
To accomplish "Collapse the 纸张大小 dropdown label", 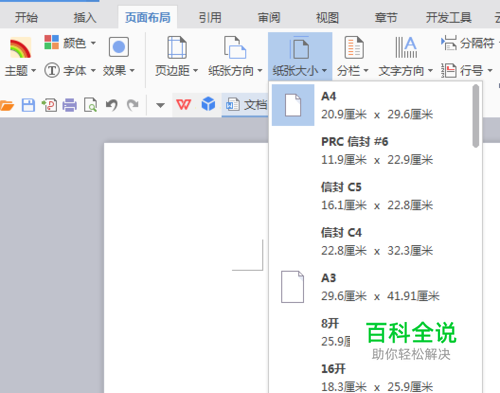I will [300, 70].
